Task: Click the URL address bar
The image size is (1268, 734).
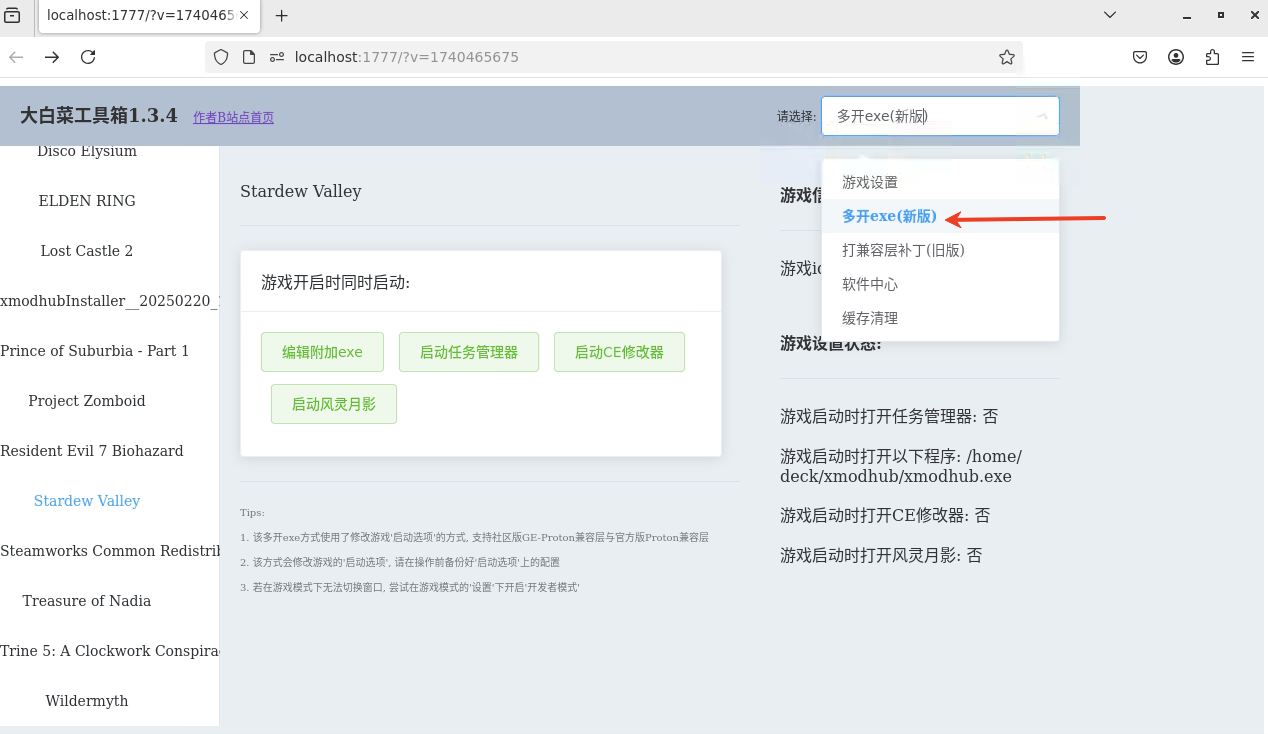Action: pos(614,57)
